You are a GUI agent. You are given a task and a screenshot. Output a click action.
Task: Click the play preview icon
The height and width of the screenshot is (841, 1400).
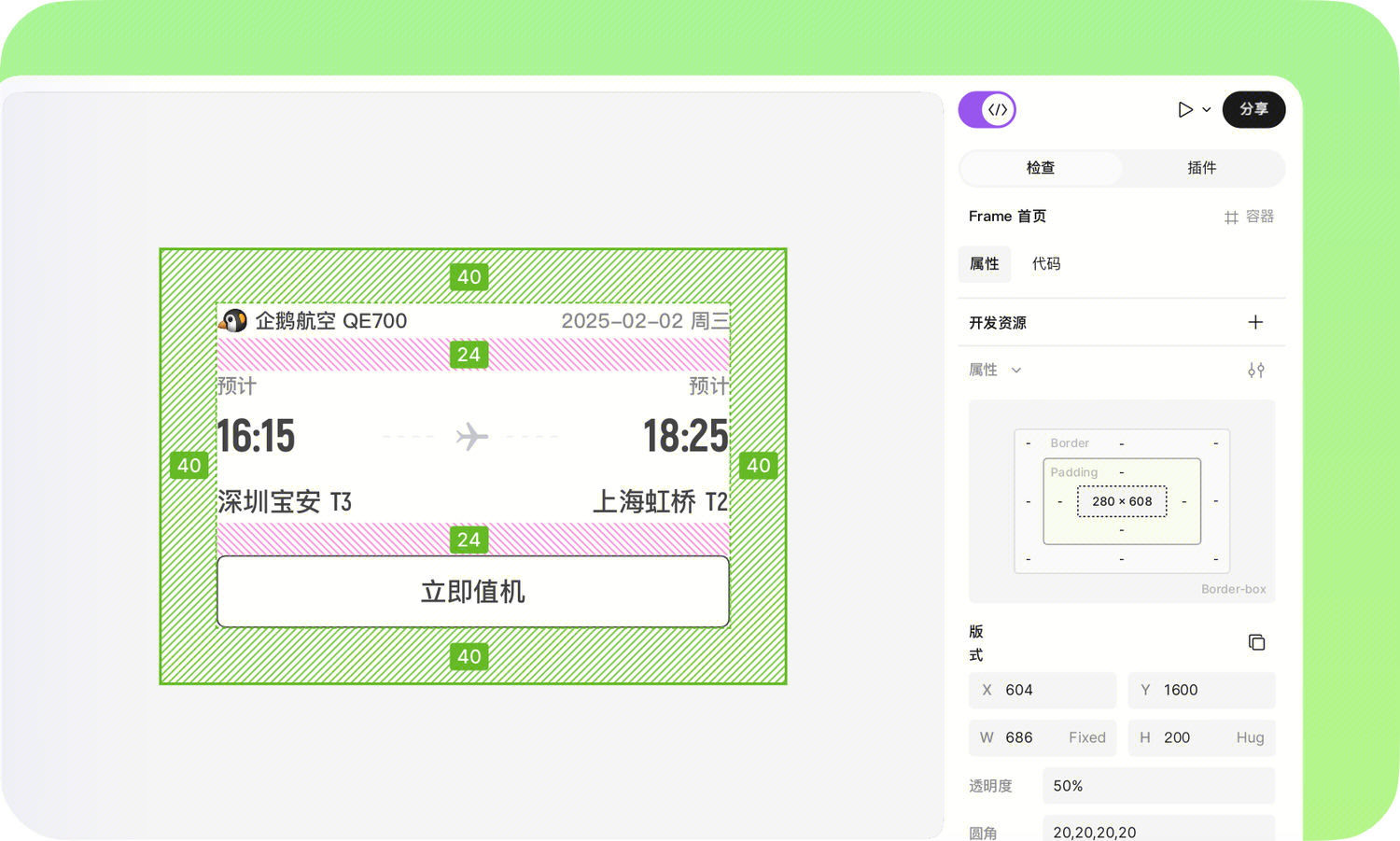(x=1184, y=110)
